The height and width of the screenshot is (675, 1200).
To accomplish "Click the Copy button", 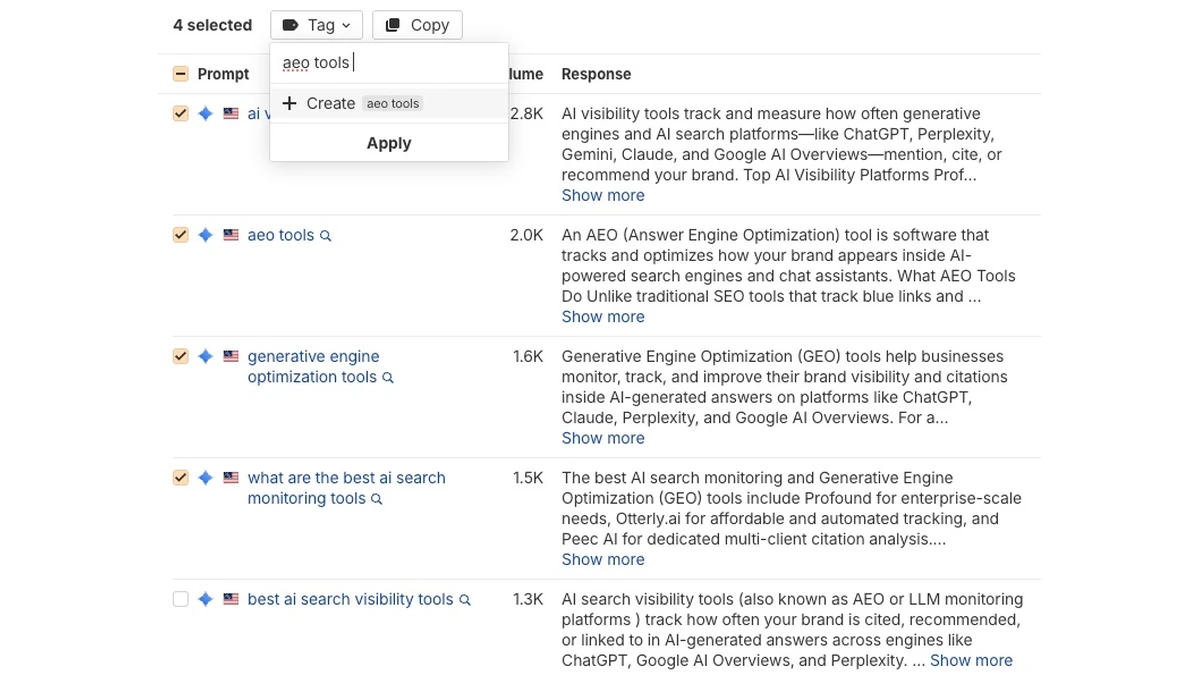I will (x=417, y=25).
